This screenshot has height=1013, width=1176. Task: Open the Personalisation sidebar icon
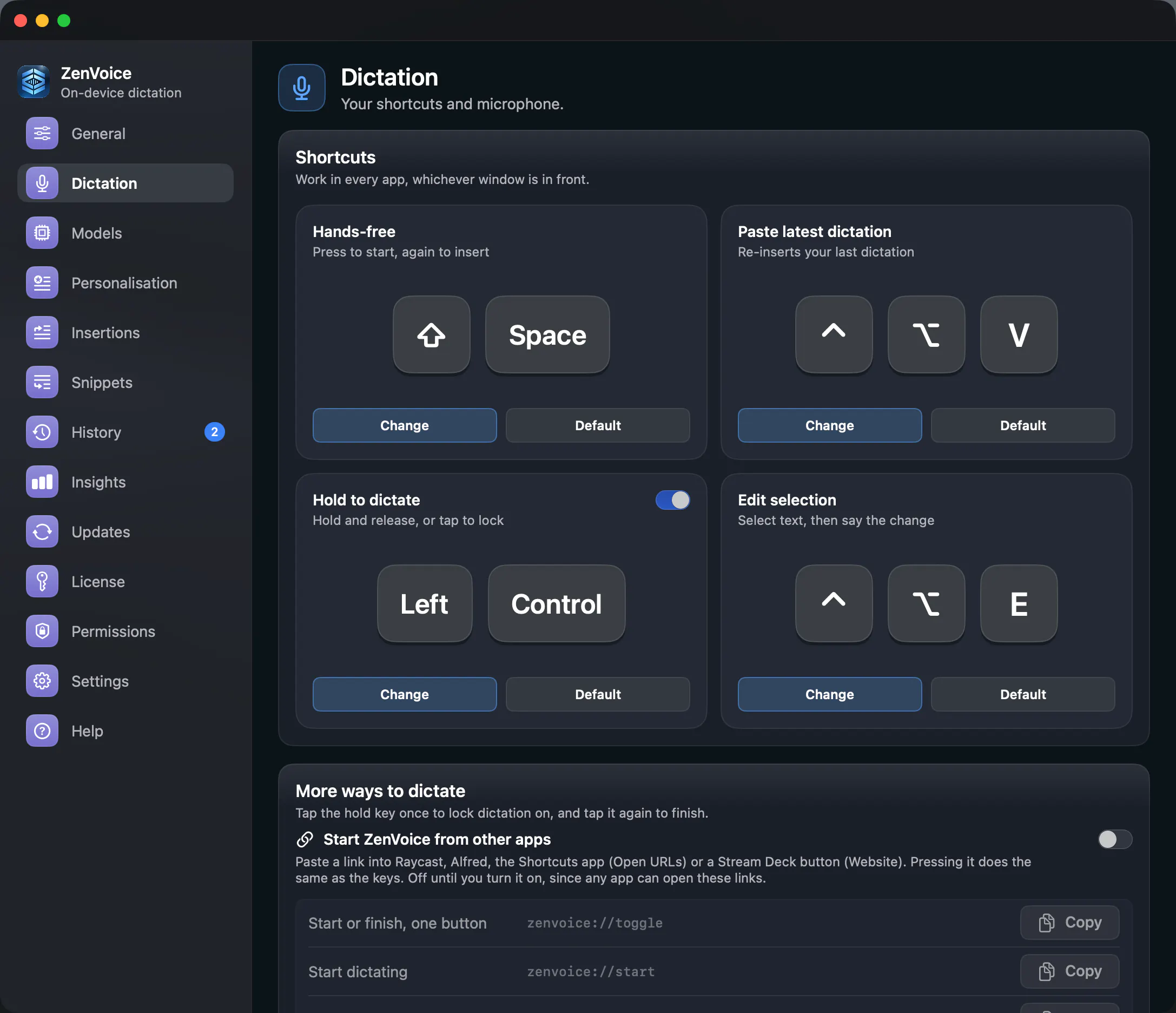click(42, 283)
